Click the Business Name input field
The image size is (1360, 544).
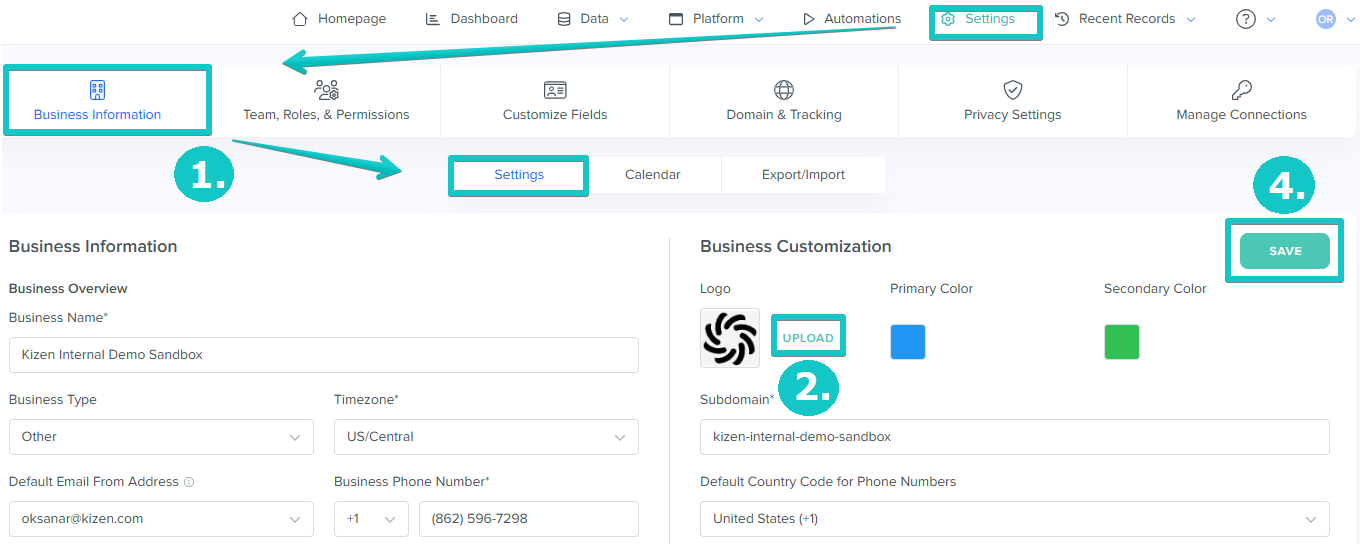coord(324,355)
